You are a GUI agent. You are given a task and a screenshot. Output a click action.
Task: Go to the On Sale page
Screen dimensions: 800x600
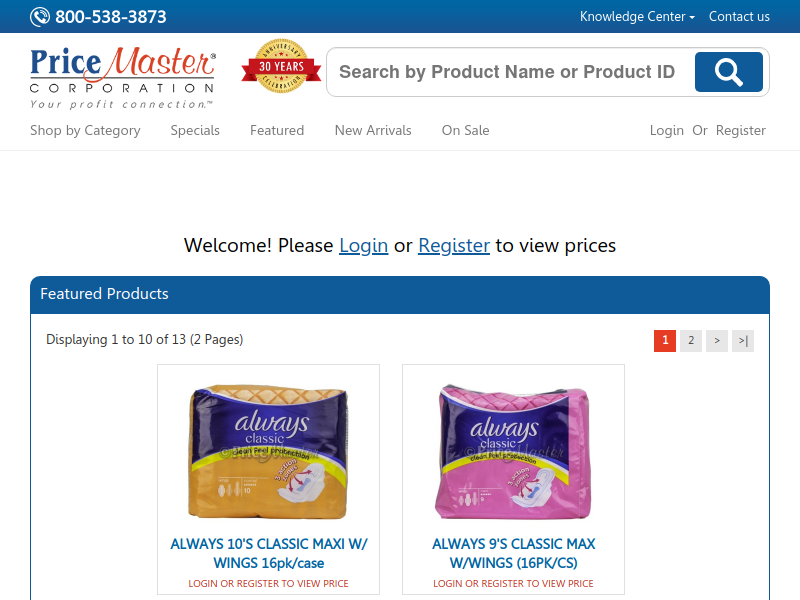click(x=465, y=131)
